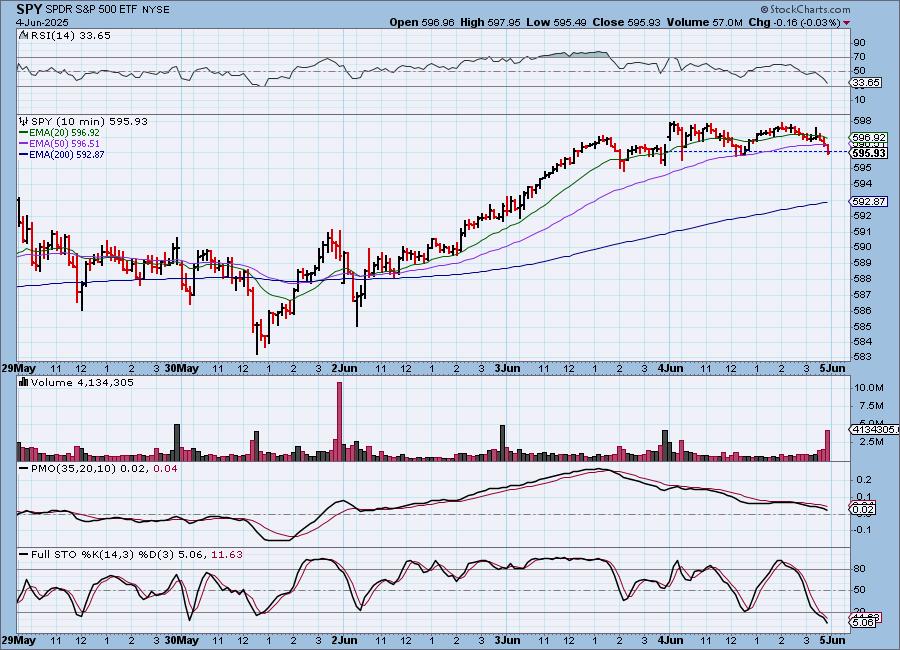Click the 3Jun label beneath the price panel

[507, 368]
